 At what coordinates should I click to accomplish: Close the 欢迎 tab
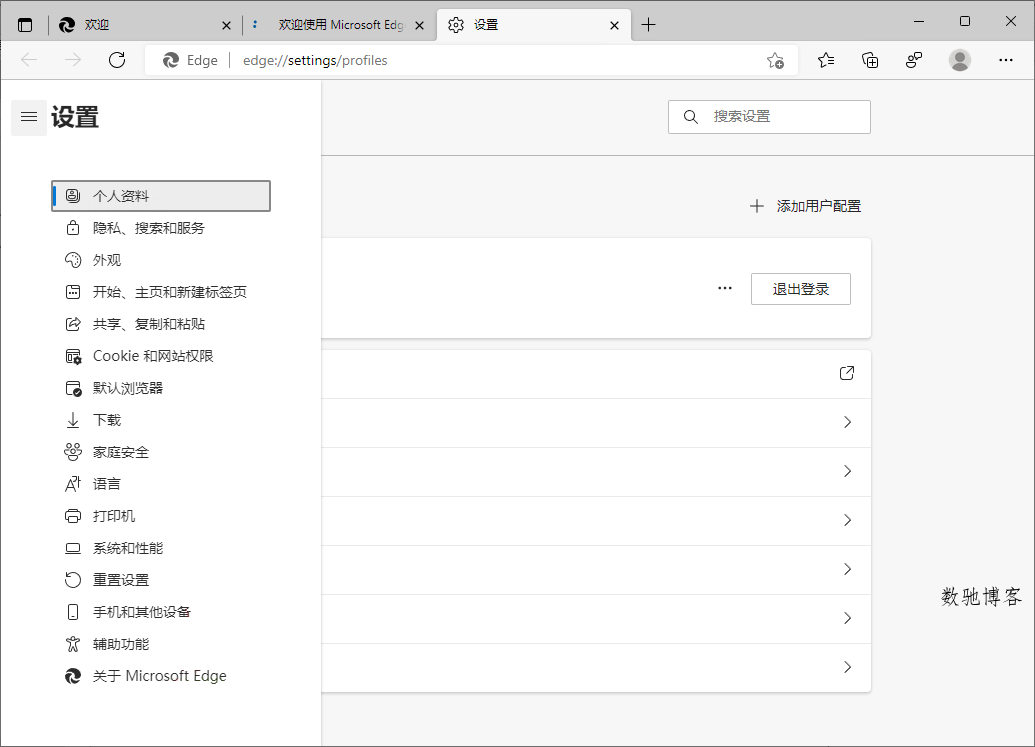click(226, 26)
